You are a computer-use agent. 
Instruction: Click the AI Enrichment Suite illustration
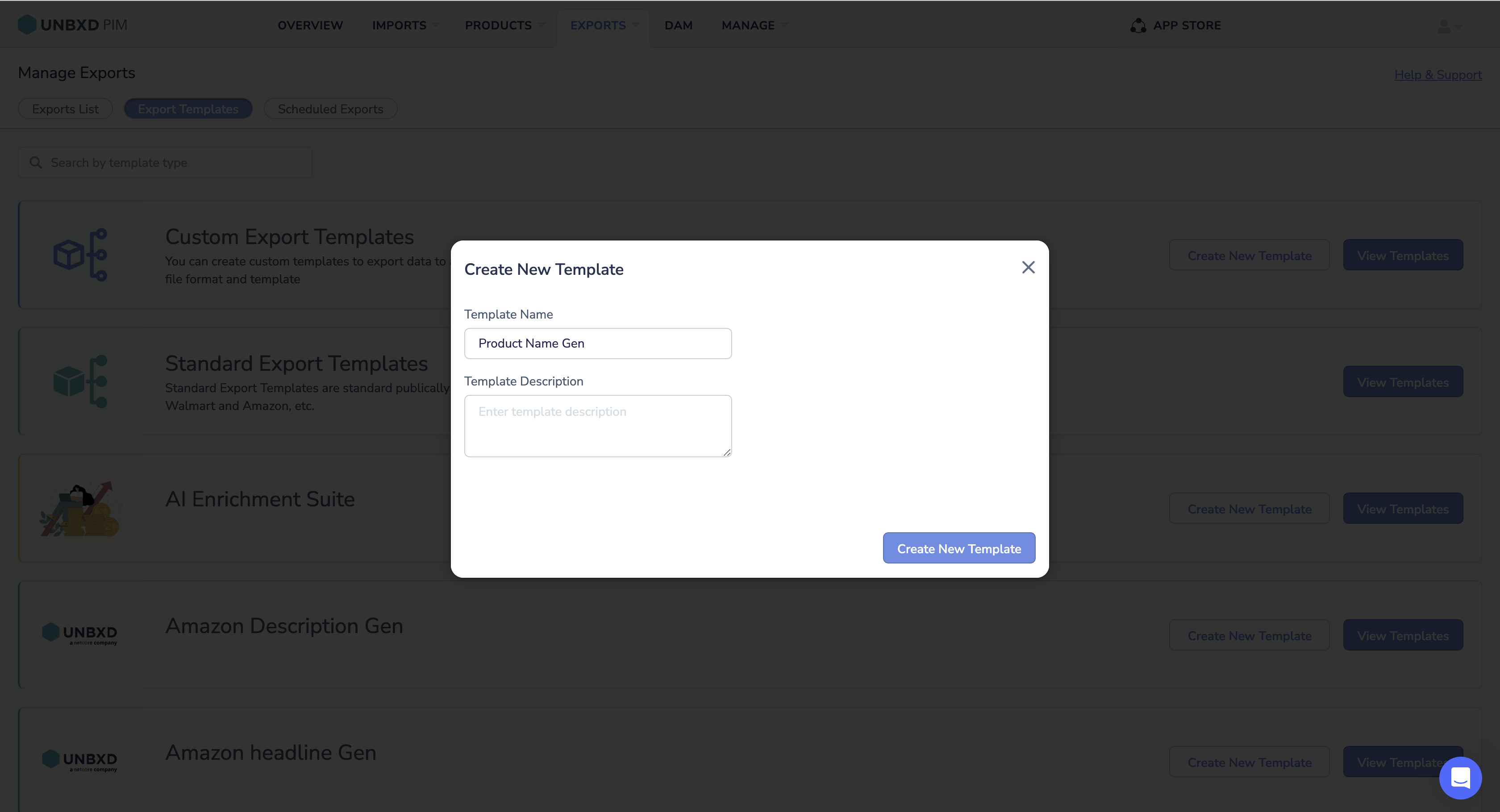(80, 508)
